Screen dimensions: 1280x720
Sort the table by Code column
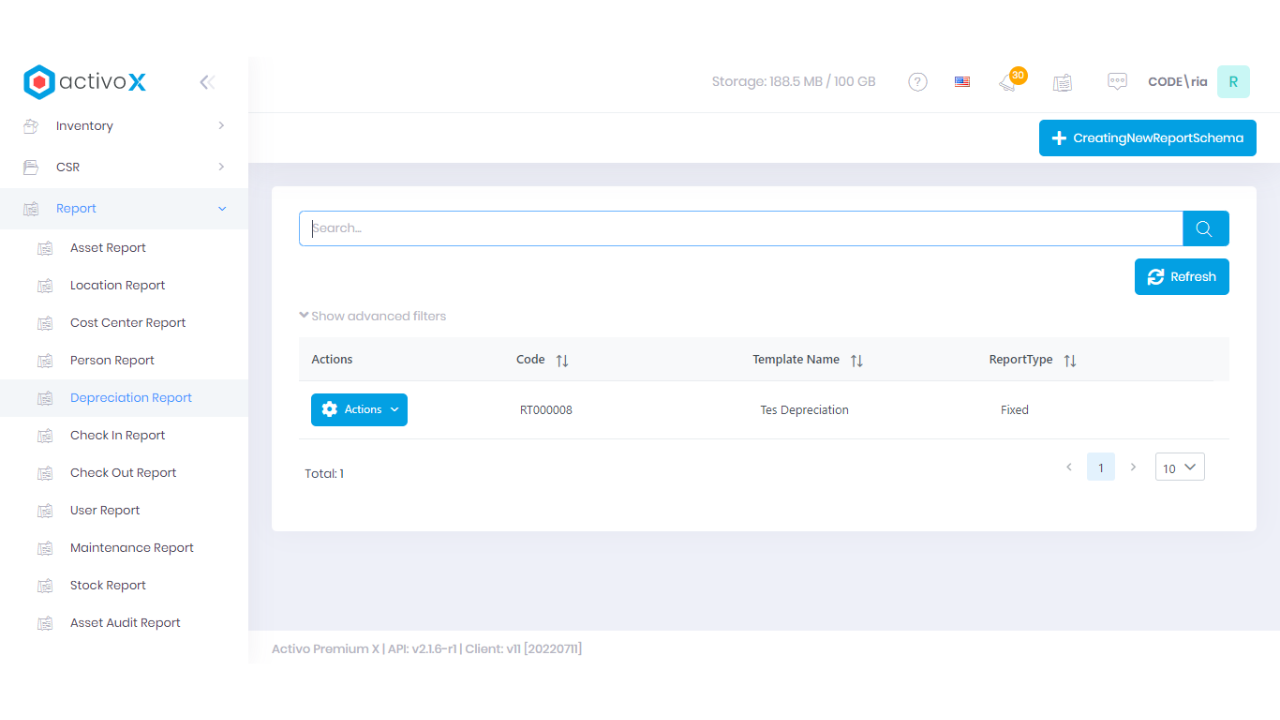tap(562, 360)
